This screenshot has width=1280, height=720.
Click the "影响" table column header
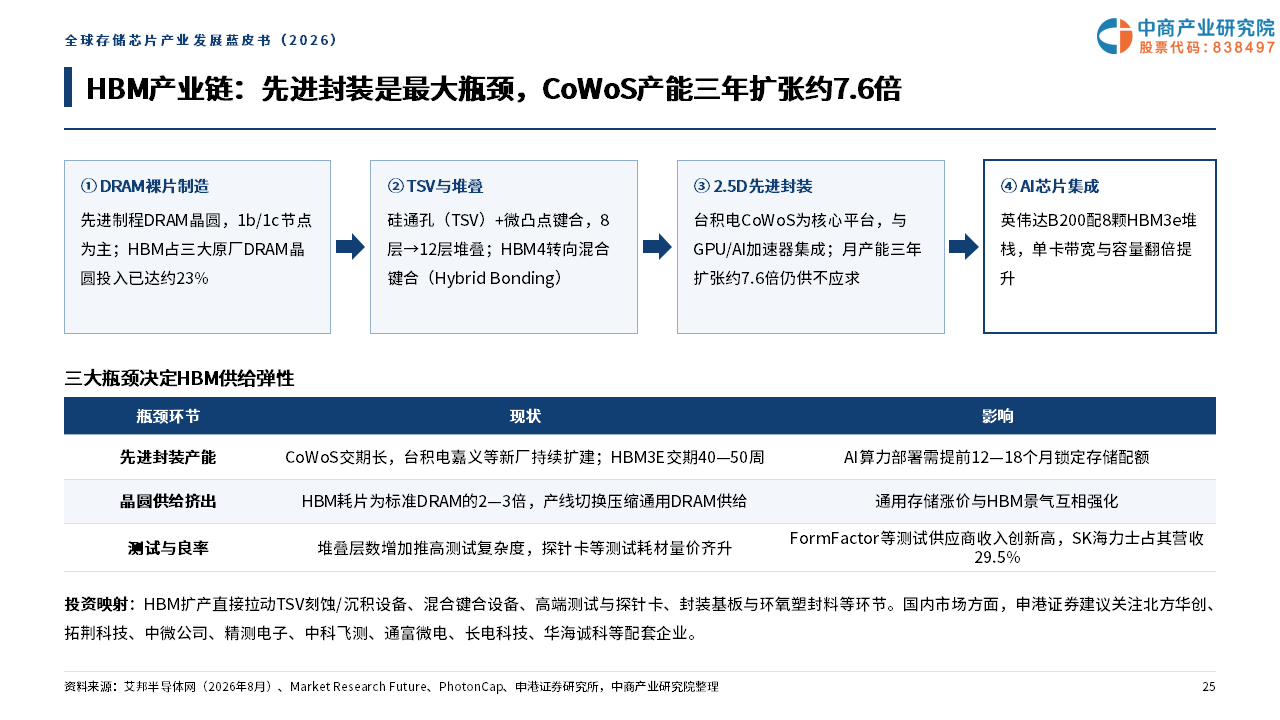(x=997, y=416)
